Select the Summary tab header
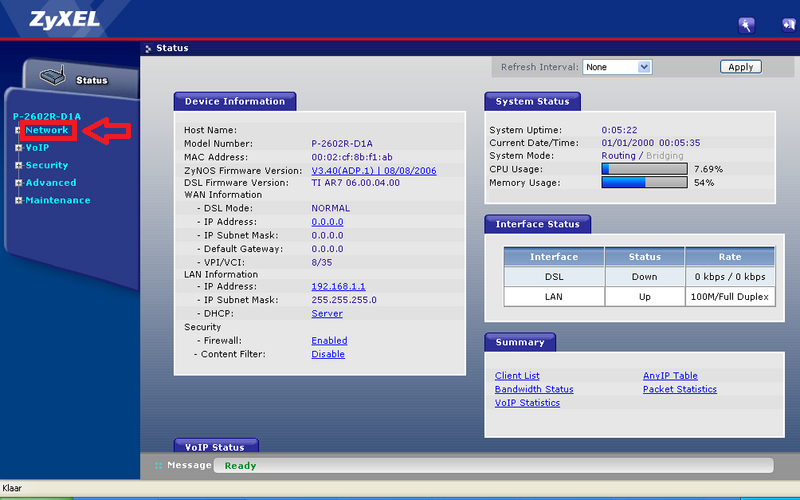The height and width of the screenshot is (500, 800). click(x=520, y=342)
